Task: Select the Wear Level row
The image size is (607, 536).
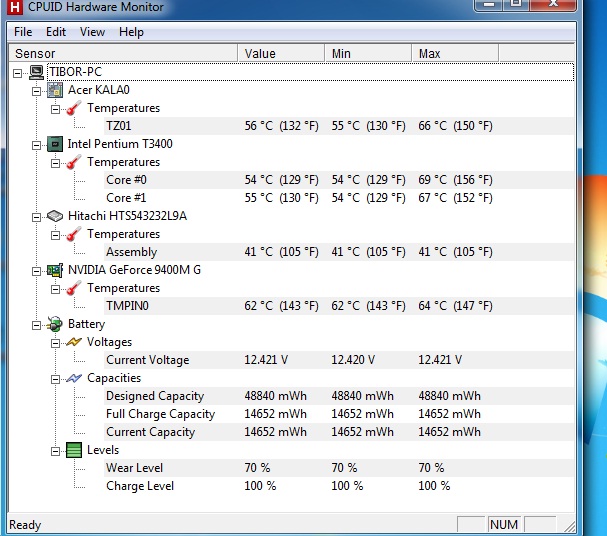Action: pyautogui.click(x=339, y=468)
